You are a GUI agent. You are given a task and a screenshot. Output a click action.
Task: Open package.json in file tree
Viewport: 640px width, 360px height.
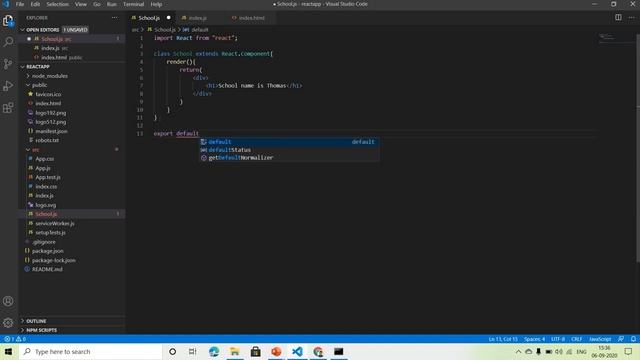click(x=47, y=251)
